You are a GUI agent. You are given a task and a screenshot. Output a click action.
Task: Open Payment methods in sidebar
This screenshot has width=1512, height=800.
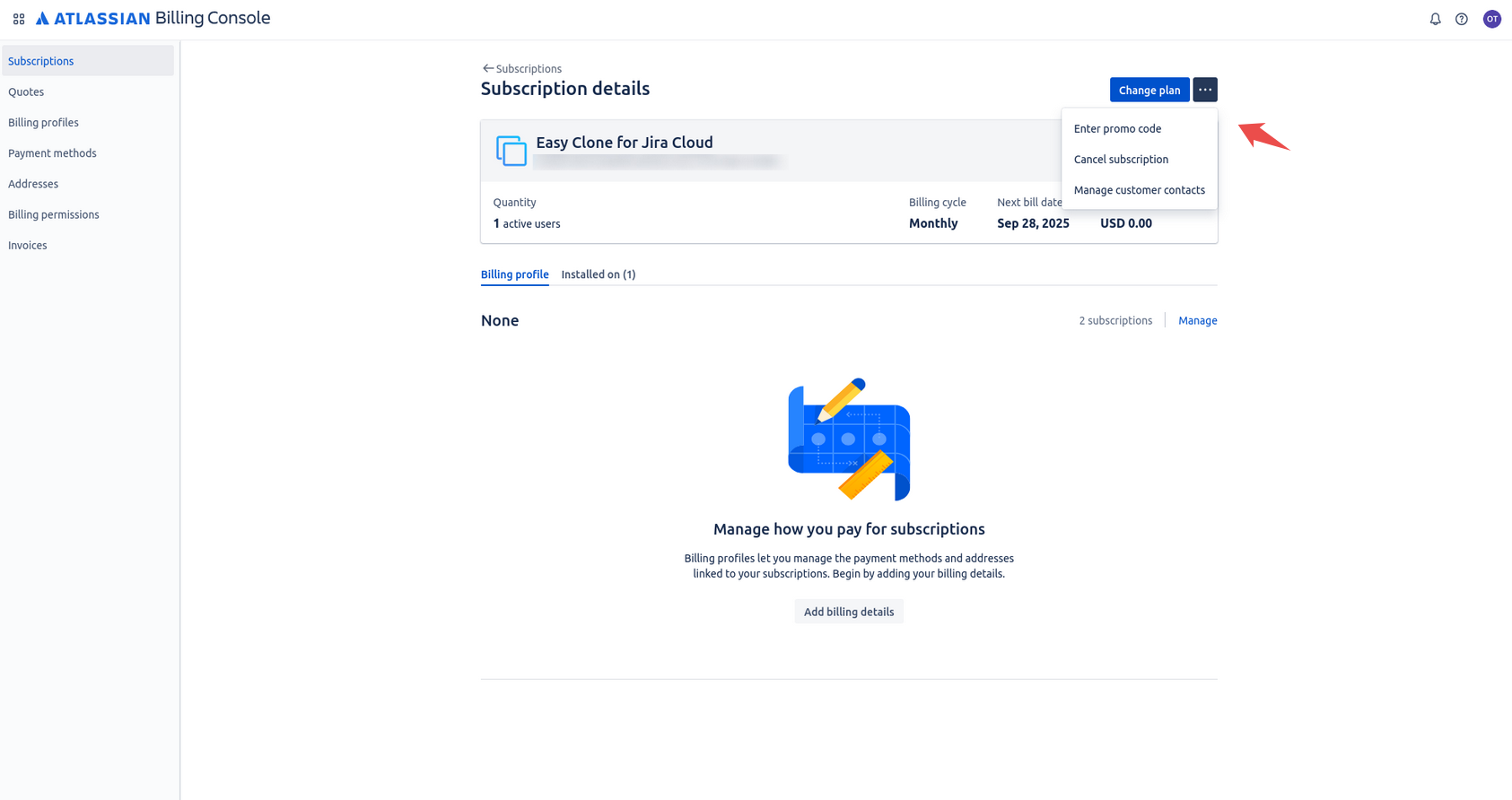[88, 153]
